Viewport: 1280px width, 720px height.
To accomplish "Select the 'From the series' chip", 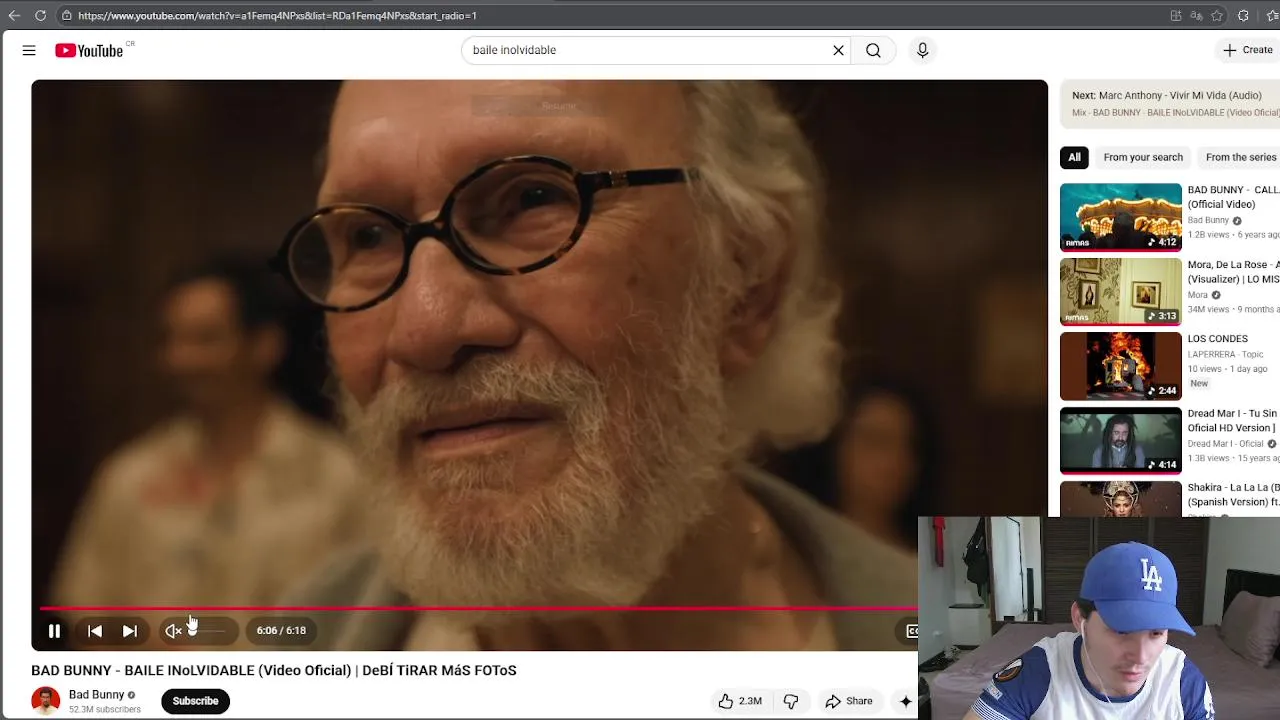I will [x=1240, y=157].
